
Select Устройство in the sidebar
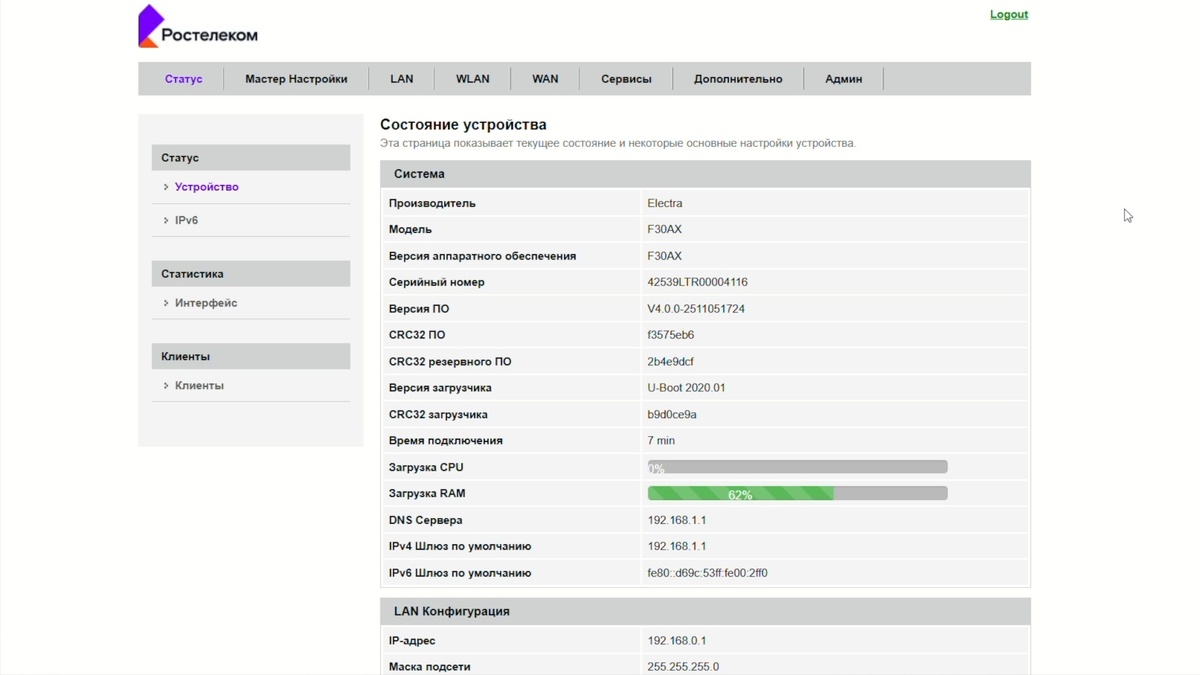click(206, 187)
